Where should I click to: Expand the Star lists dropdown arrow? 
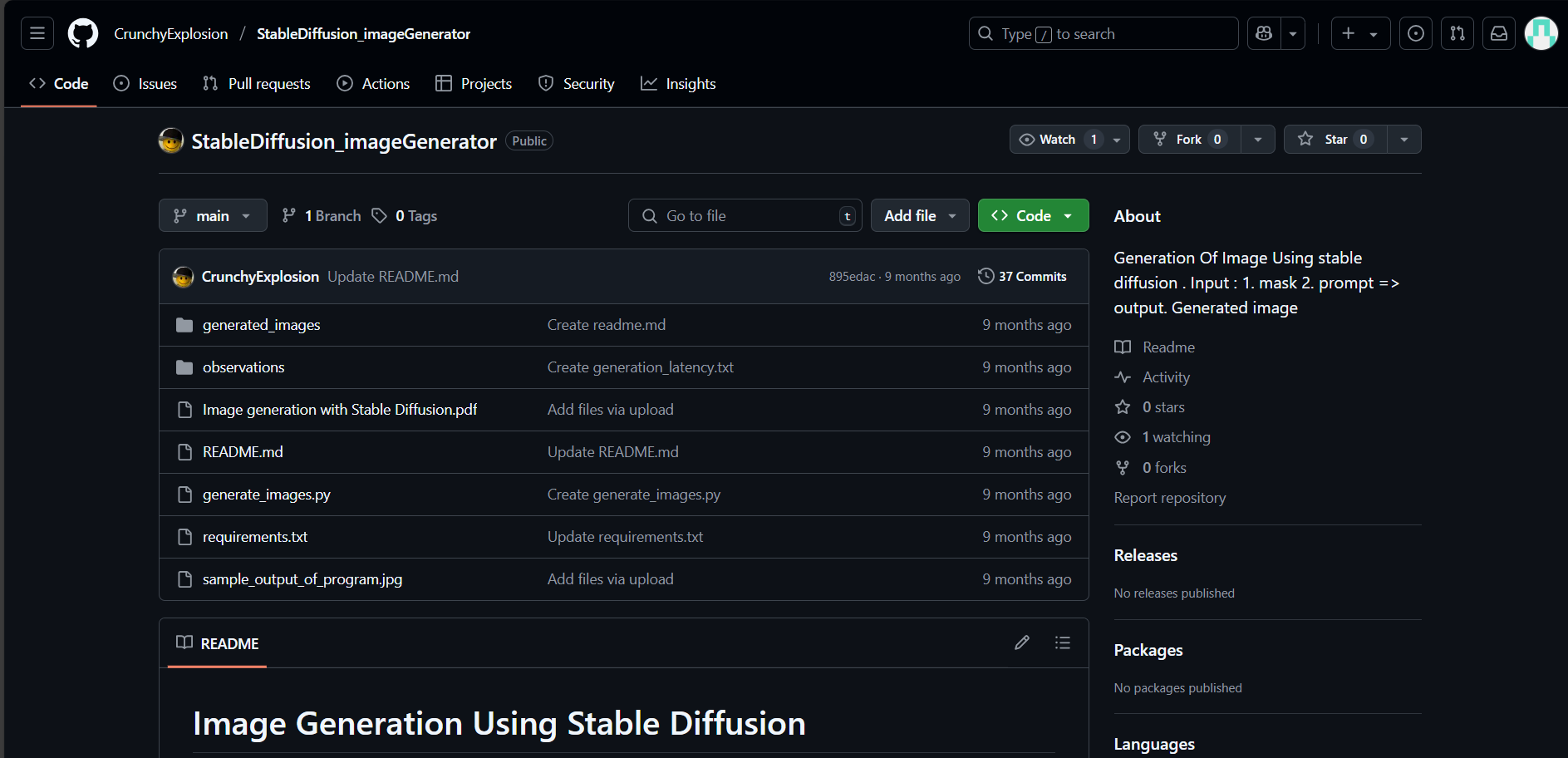click(x=1404, y=140)
